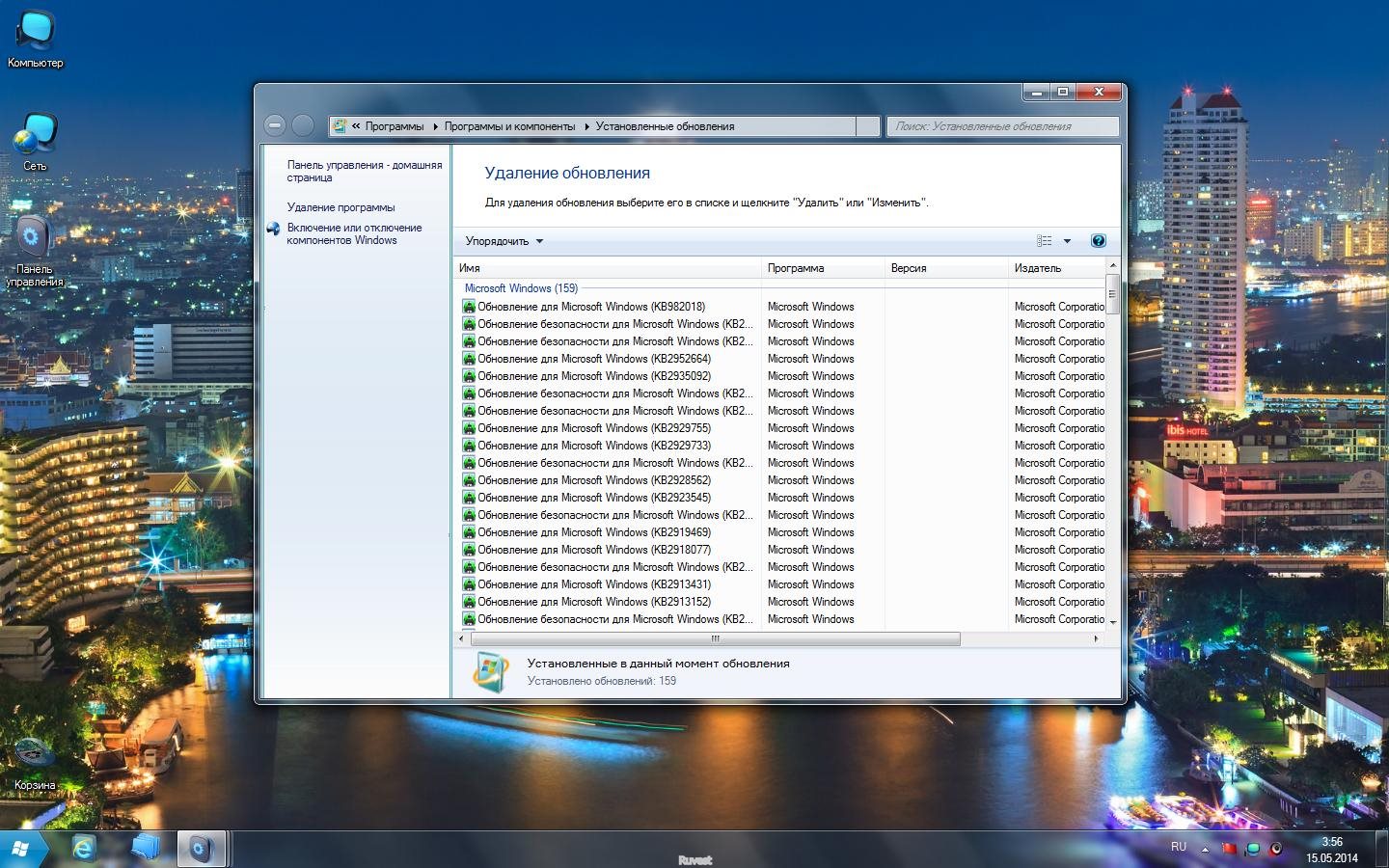The height and width of the screenshot is (868, 1389).
Task: Open the Удаление программы link
Action: 340,207
